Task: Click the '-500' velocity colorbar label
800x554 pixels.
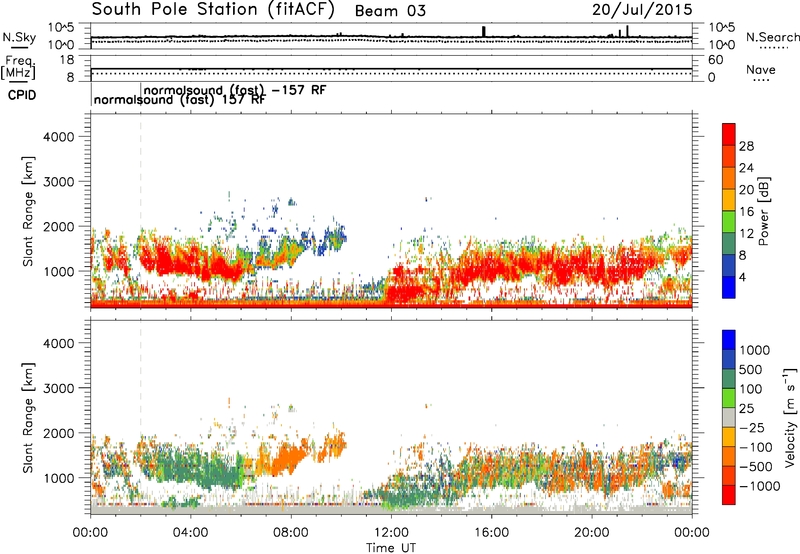Action: point(755,467)
